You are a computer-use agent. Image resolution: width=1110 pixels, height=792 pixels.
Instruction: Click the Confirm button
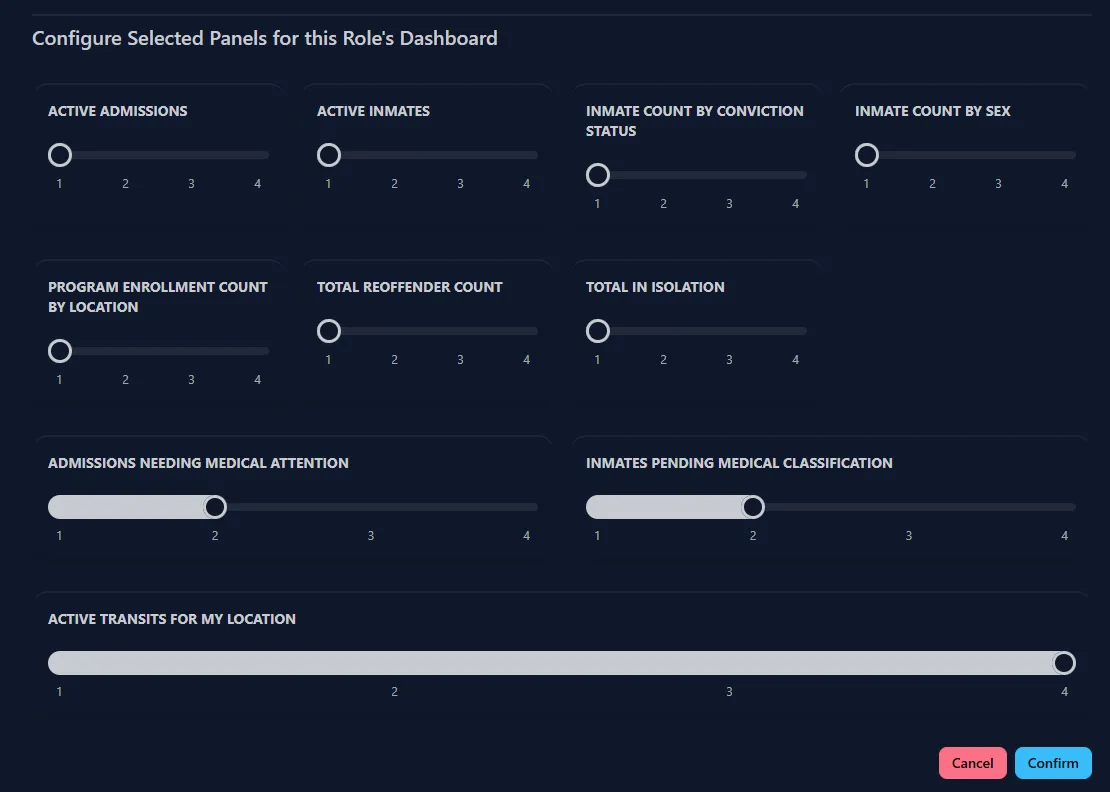click(x=1053, y=763)
